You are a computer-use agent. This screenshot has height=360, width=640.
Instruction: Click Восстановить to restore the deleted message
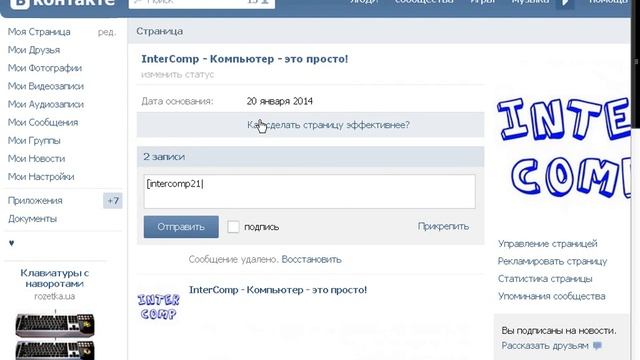[x=311, y=260]
